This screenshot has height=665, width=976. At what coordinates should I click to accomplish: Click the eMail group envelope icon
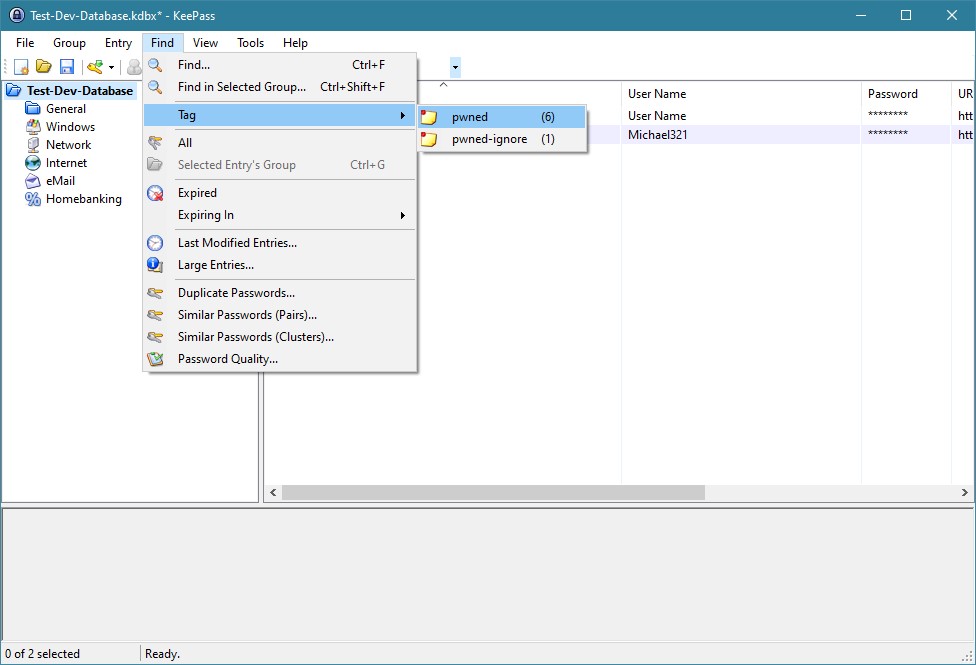[33, 181]
